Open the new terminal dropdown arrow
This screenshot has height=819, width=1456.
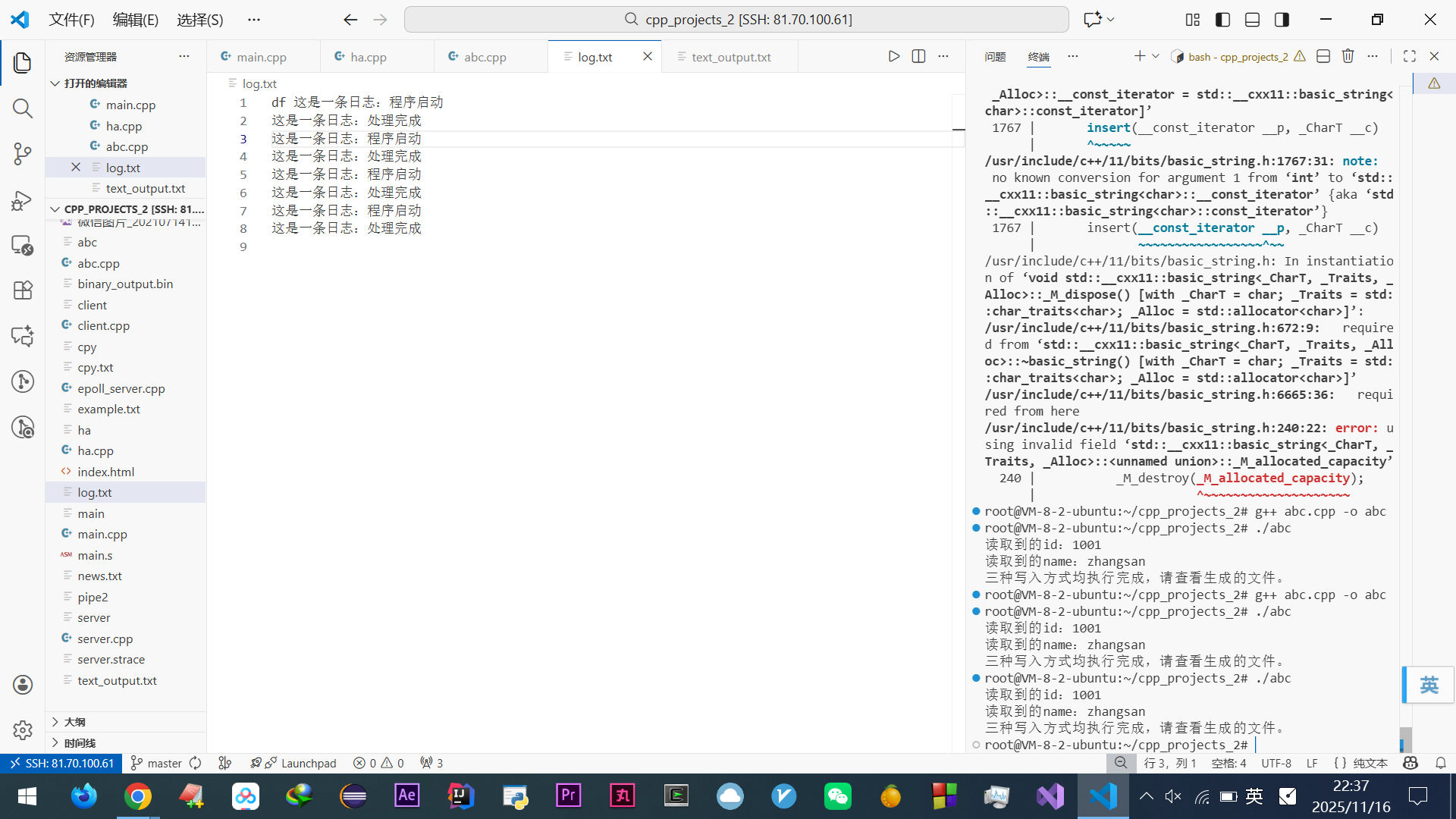coord(1156,56)
